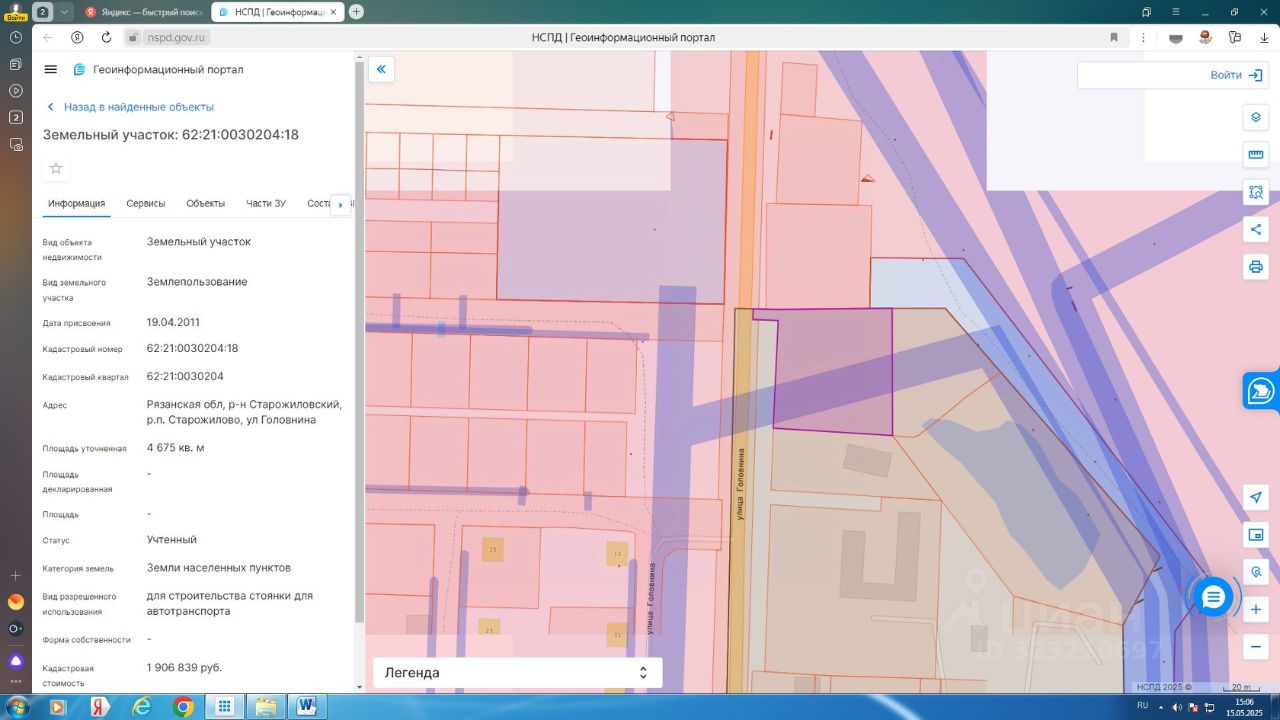Expand the tab groups dropdown arrow
The width and height of the screenshot is (1280, 720).
65,12
